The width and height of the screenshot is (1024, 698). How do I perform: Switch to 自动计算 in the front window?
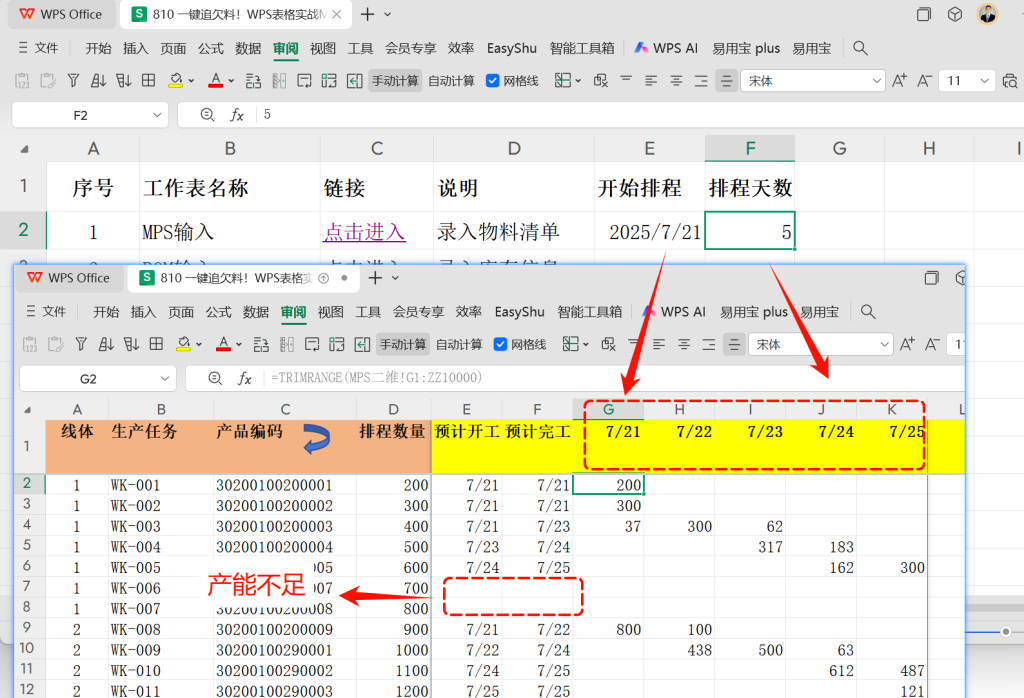pos(459,344)
